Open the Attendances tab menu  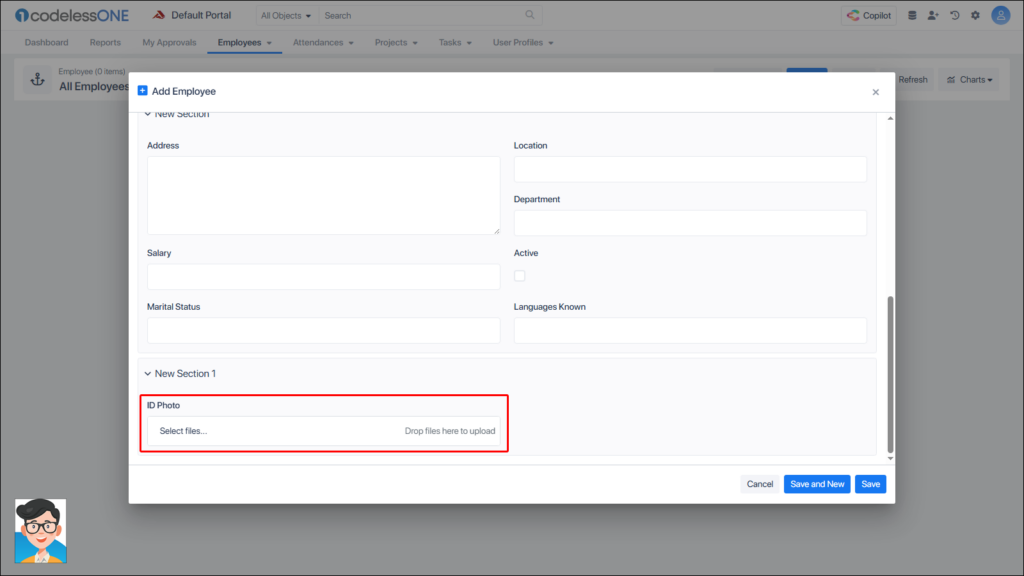[324, 43]
